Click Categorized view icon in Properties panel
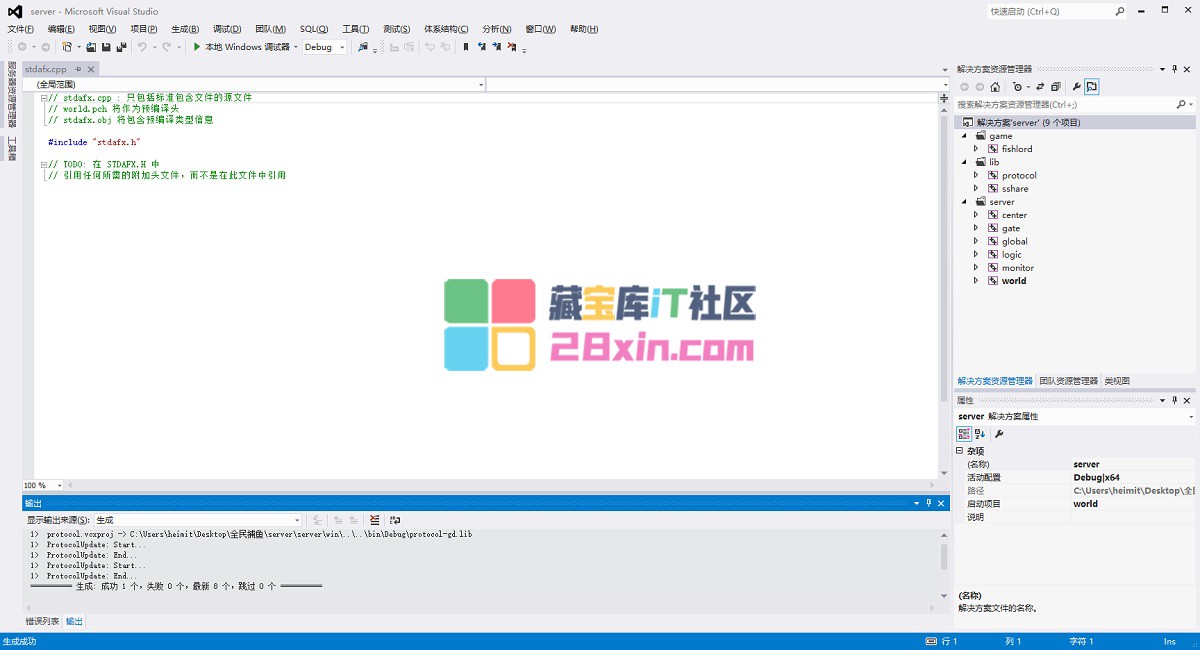This screenshot has height=650, width=1200. click(964, 434)
